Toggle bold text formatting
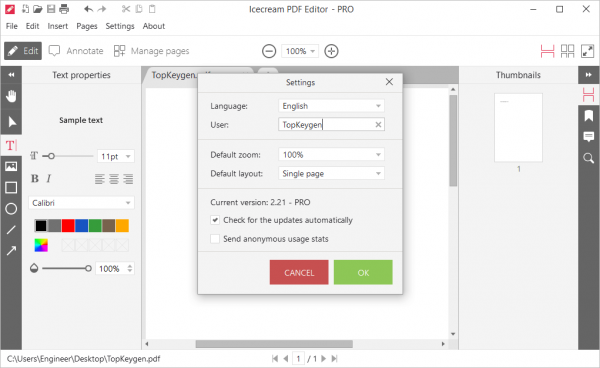 [x=35, y=179]
